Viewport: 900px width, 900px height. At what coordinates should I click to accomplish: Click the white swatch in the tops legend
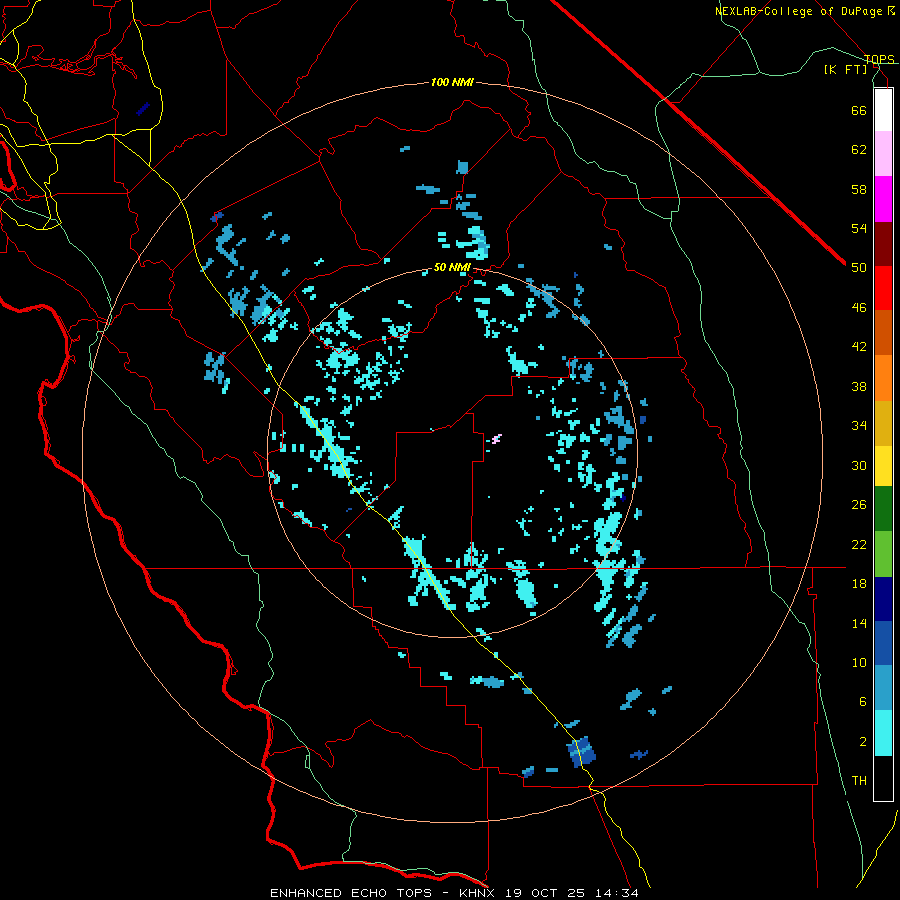(x=883, y=110)
